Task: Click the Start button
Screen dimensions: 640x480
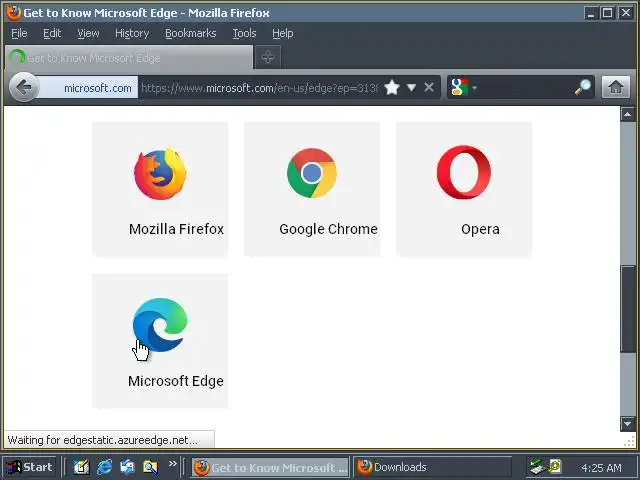Action: 29,467
